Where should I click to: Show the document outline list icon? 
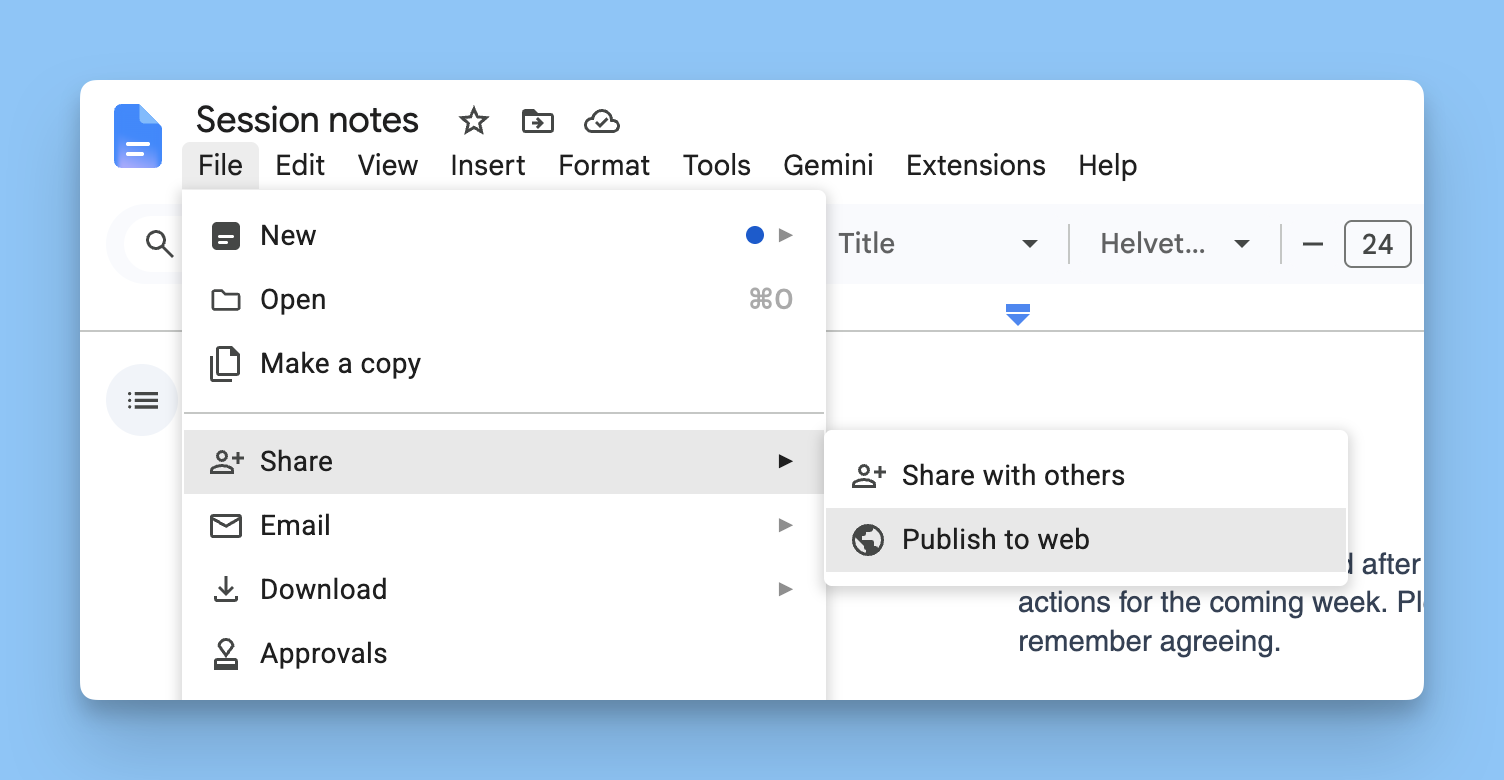[x=142, y=400]
